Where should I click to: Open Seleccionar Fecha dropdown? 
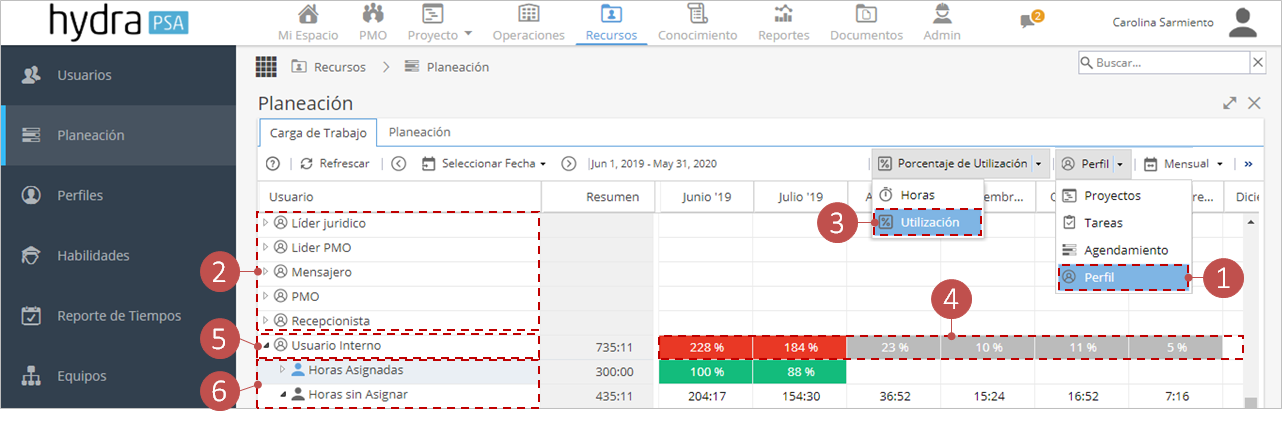click(x=485, y=163)
